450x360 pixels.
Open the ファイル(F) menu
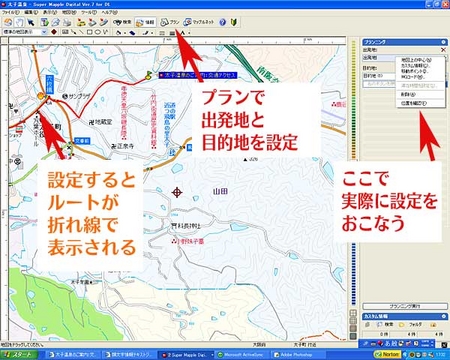(x=10, y=13)
